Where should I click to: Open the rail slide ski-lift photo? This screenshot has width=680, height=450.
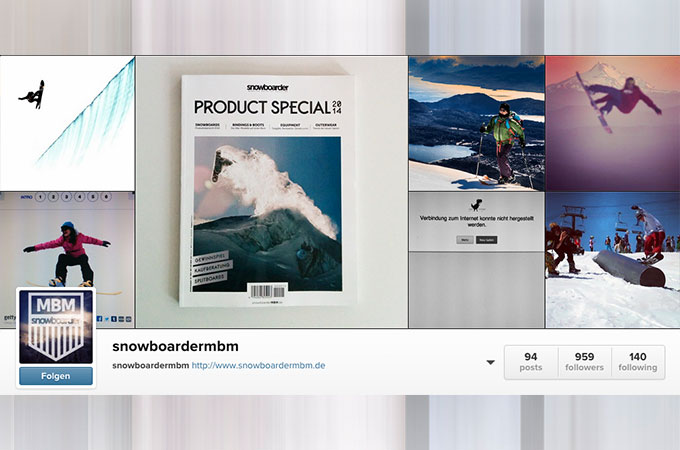point(613,260)
